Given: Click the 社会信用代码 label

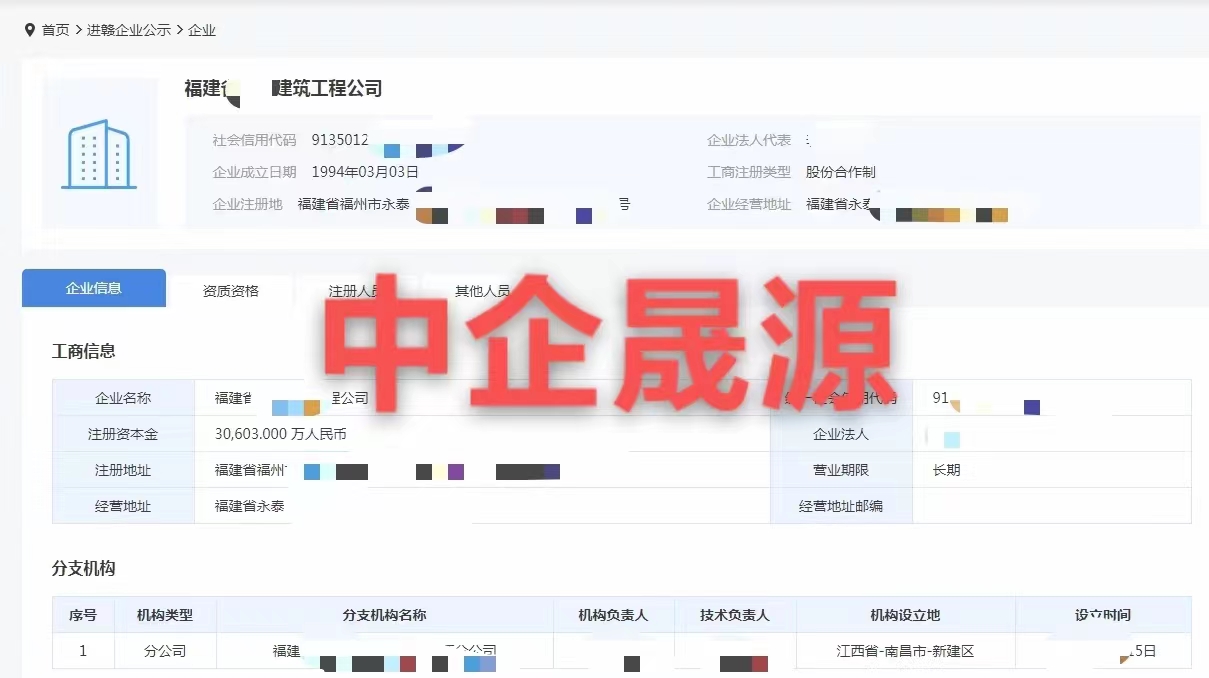Looking at the screenshot, I should click(x=254, y=140).
